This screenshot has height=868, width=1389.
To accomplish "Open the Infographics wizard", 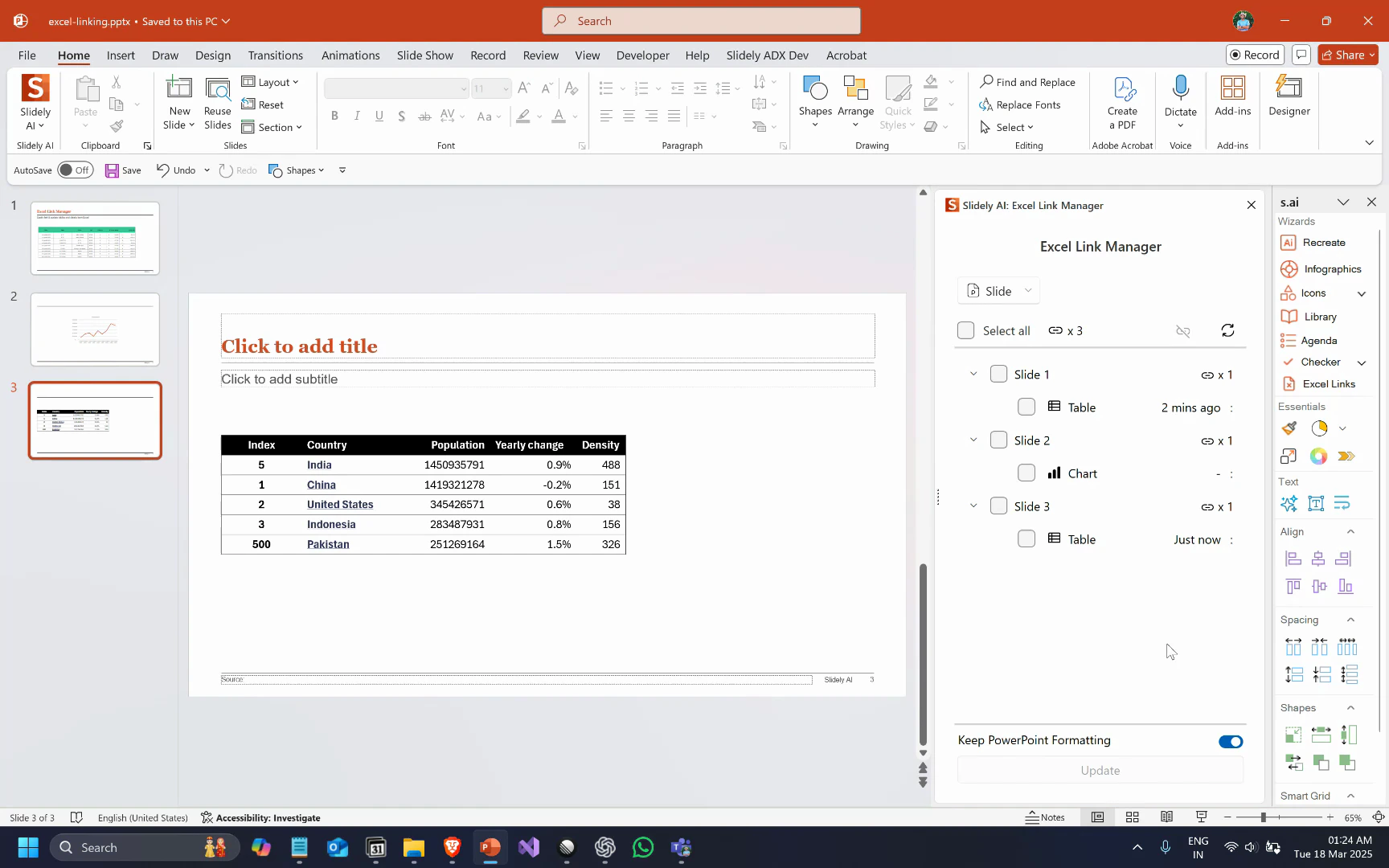I will point(1330,268).
